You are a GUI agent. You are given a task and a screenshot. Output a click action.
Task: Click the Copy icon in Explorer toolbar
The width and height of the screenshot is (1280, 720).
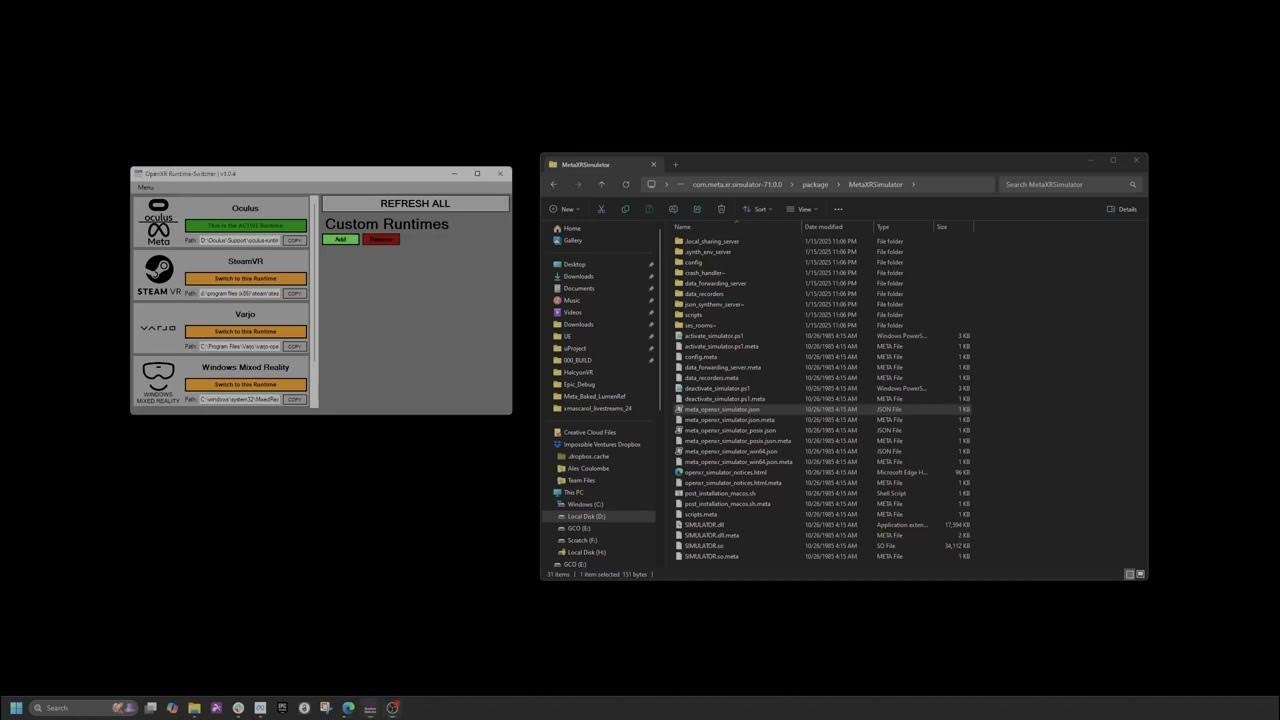(625, 209)
